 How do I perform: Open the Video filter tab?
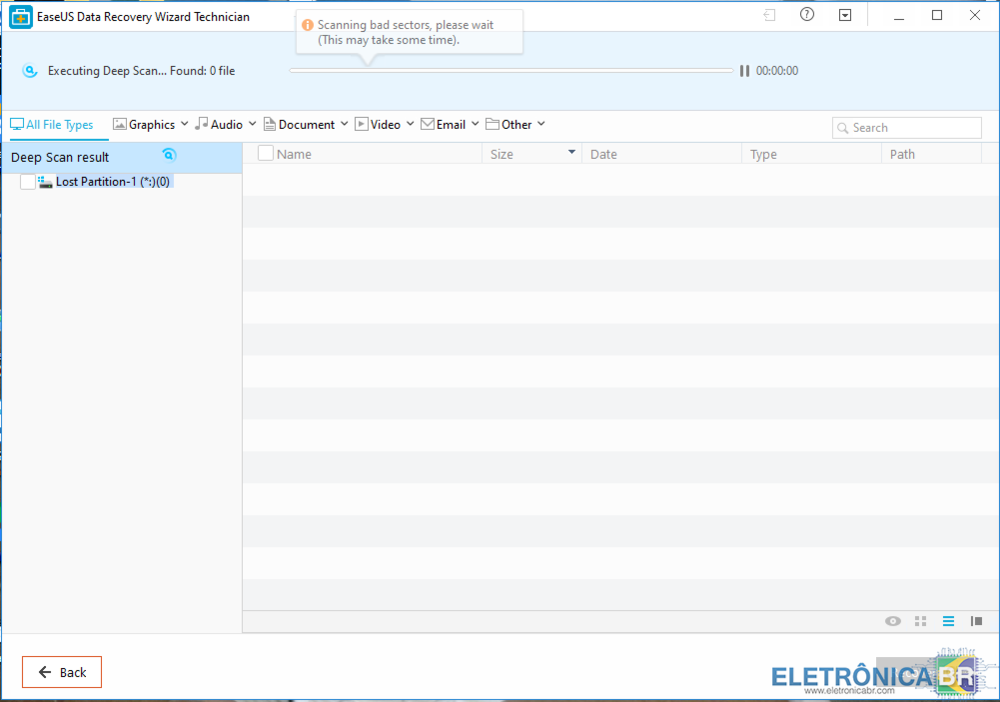click(378, 125)
